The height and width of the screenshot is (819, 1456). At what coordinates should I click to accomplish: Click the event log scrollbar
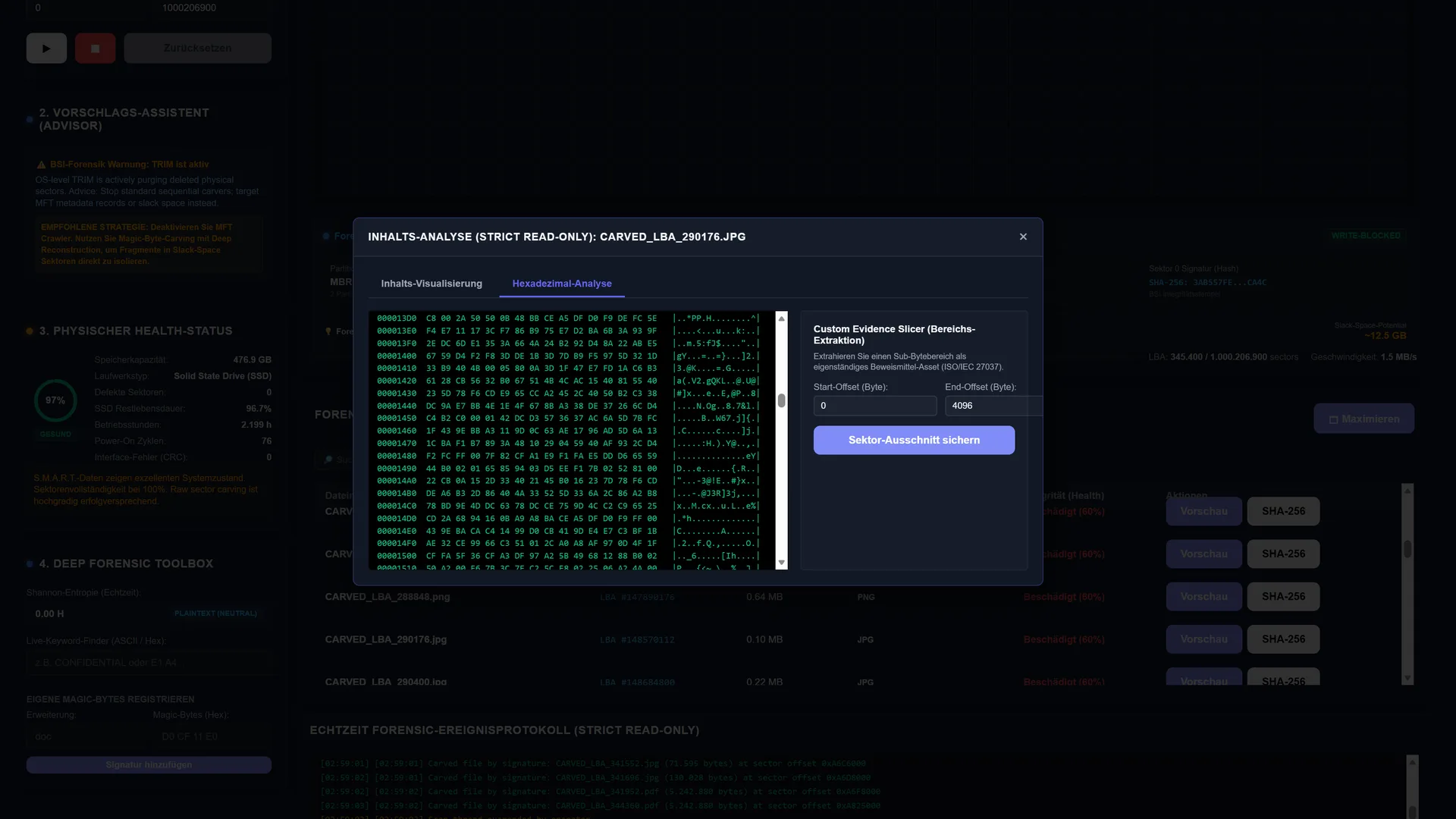(1412, 787)
